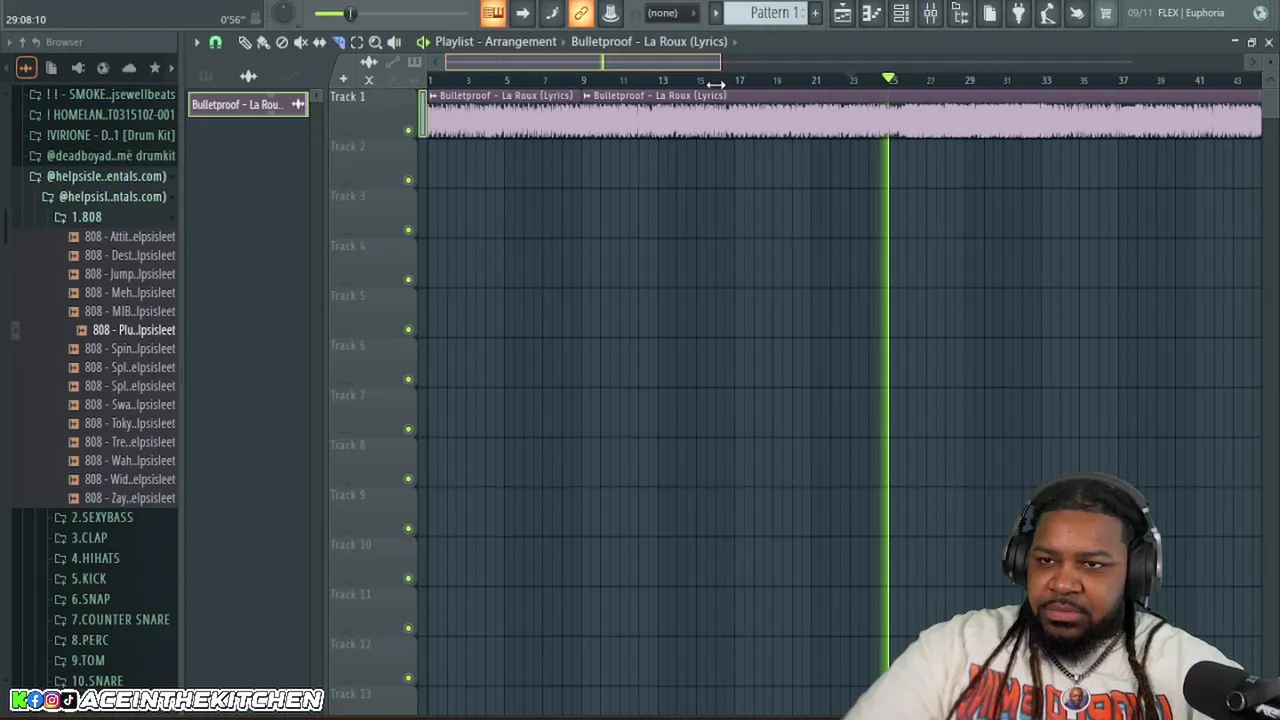Add a new pattern with plus button

pyautogui.click(x=815, y=13)
